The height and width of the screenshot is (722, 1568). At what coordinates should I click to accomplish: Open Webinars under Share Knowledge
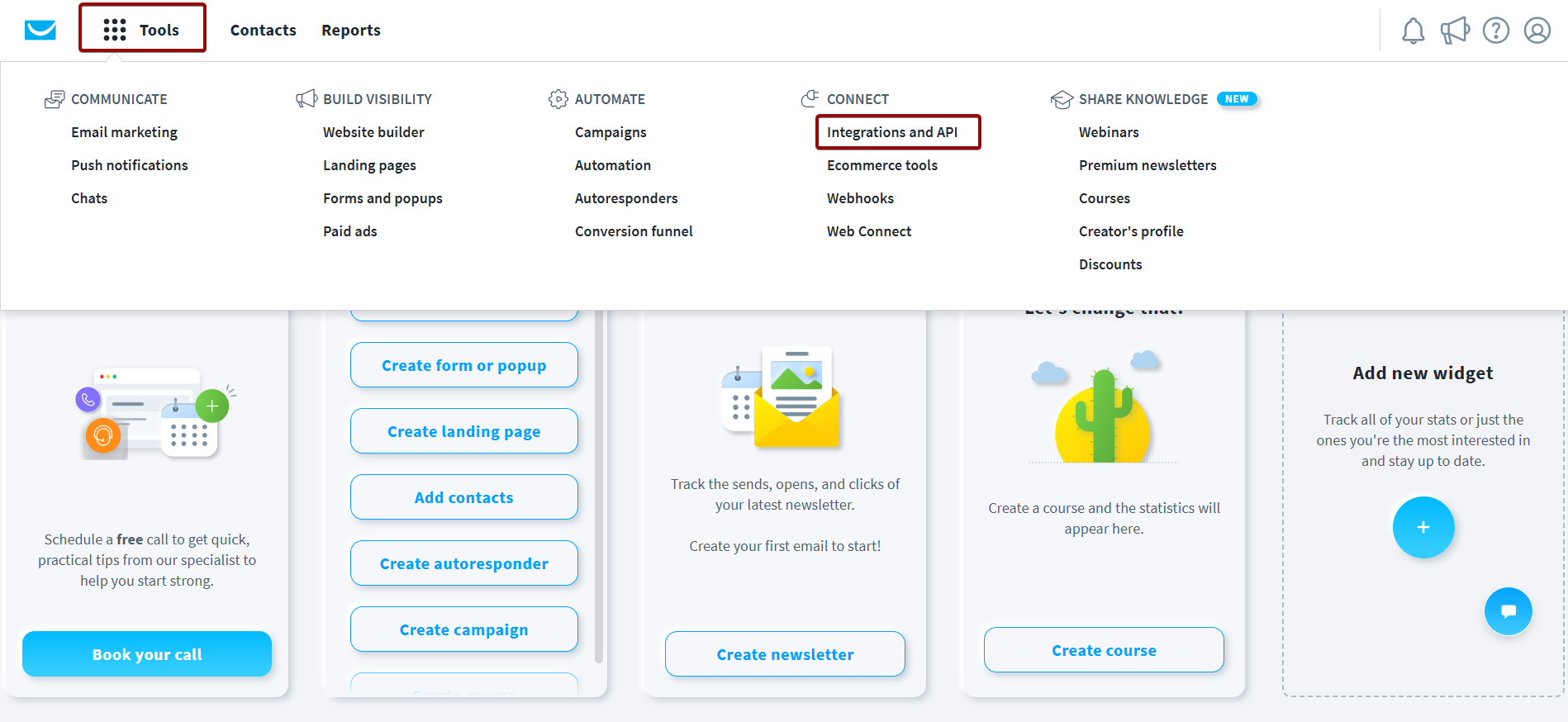[x=1108, y=132]
